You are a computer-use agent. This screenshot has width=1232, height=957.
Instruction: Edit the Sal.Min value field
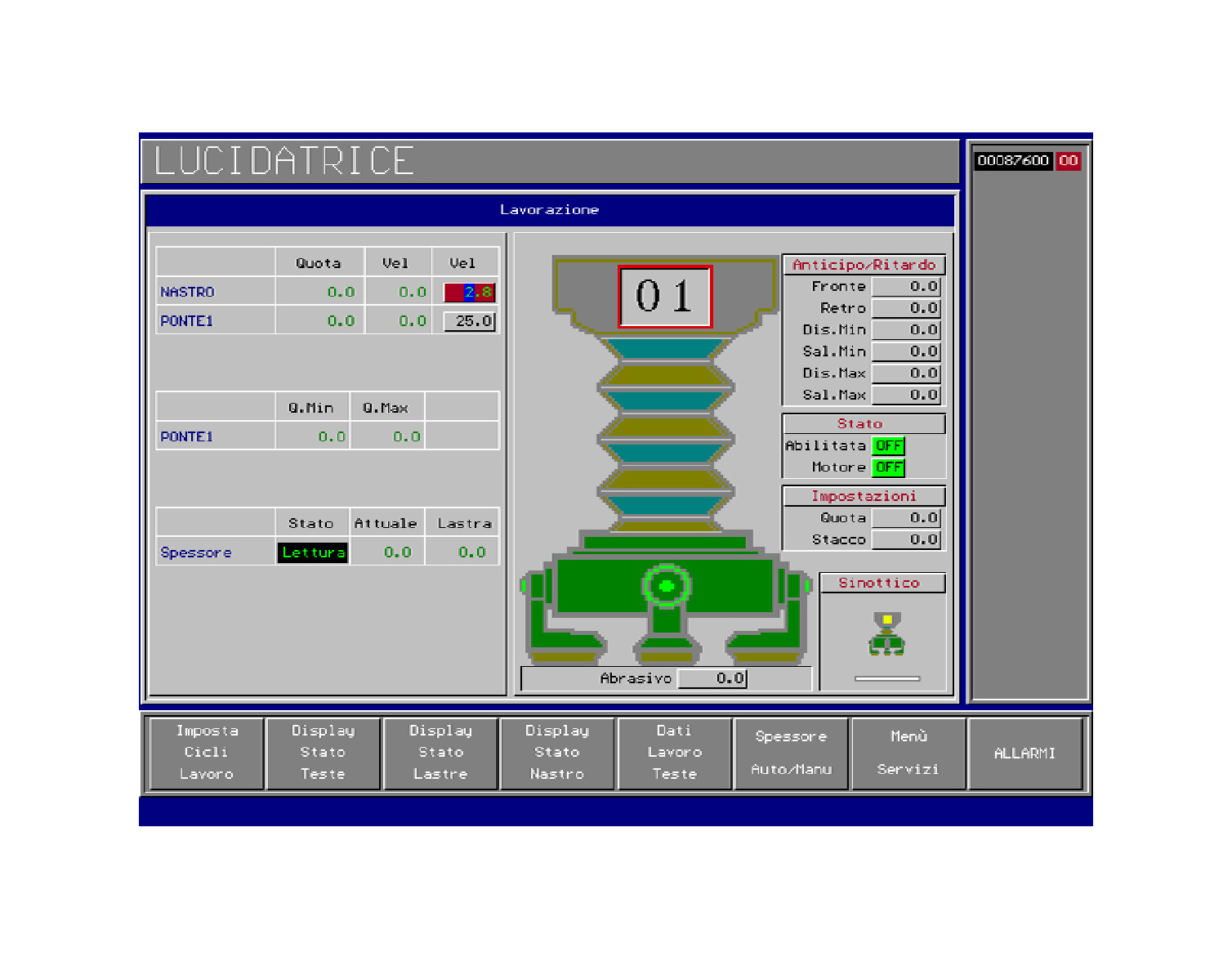[x=907, y=351]
